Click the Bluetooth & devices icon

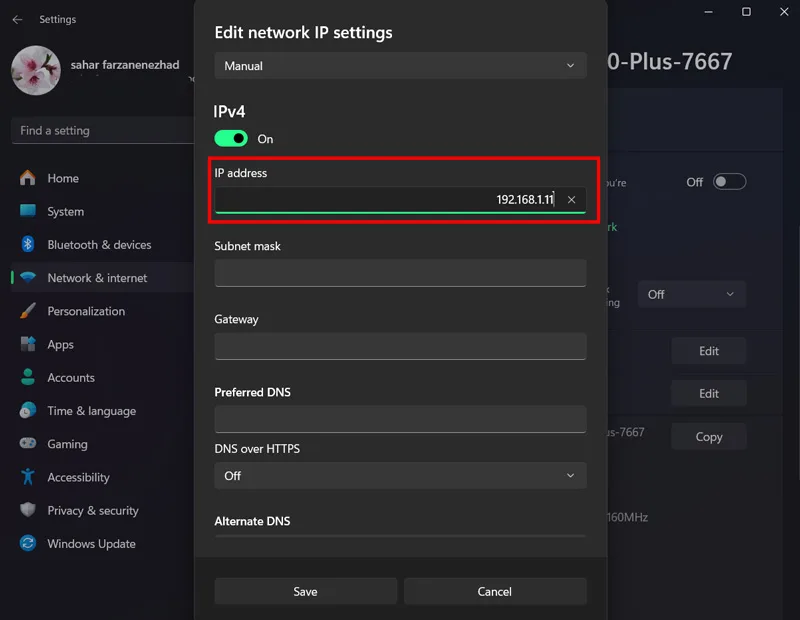coord(28,244)
